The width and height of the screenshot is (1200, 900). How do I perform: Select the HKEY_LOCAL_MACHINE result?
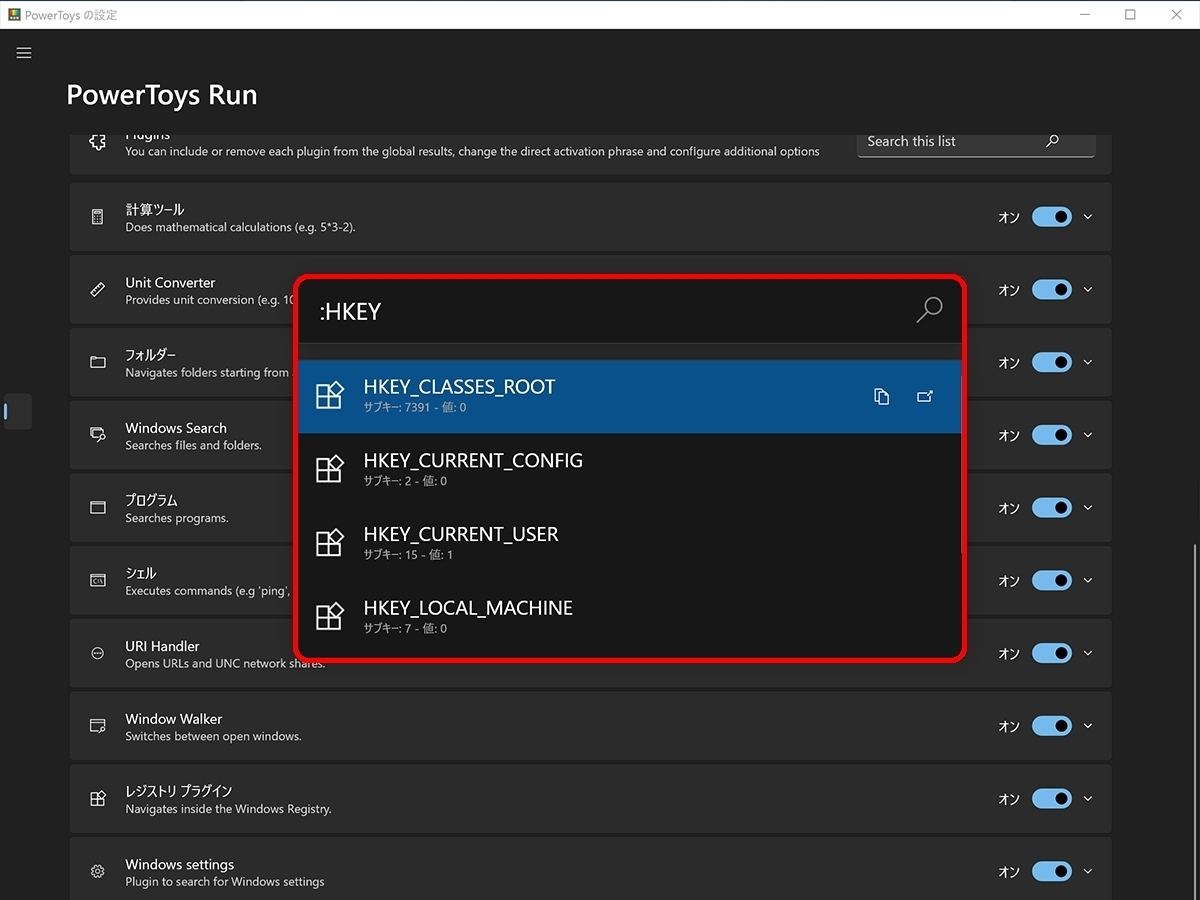pos(629,617)
